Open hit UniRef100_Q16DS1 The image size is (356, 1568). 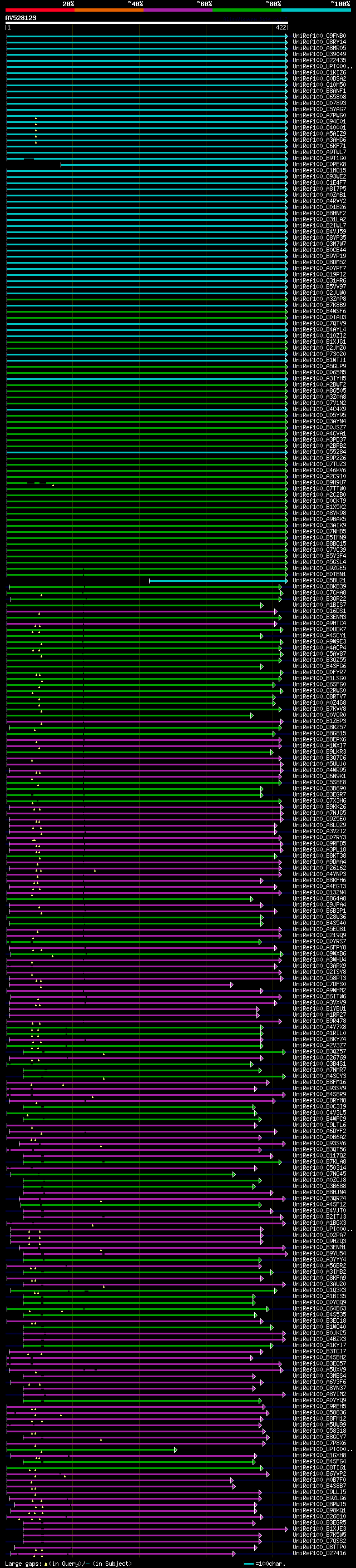pyautogui.click(x=319, y=611)
